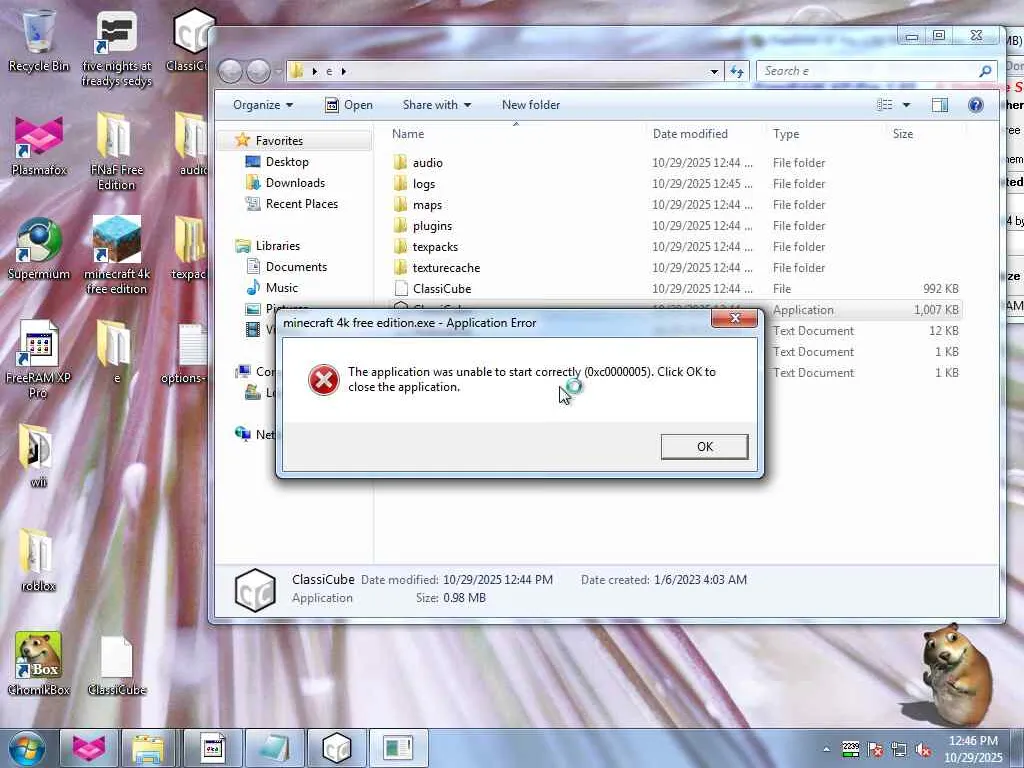Select the Supermium desktop shortcut

[39, 248]
